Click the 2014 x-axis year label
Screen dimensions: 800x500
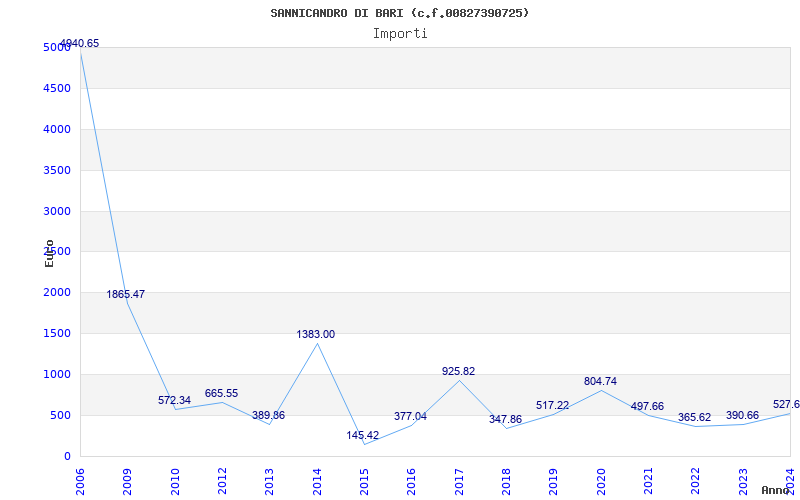coord(317,482)
